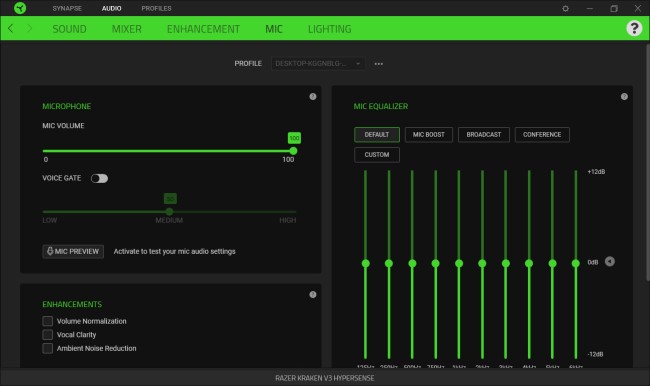Click the 125Hz equalizer slider knob
Viewport: 650px width, 386px height.
tap(365, 263)
